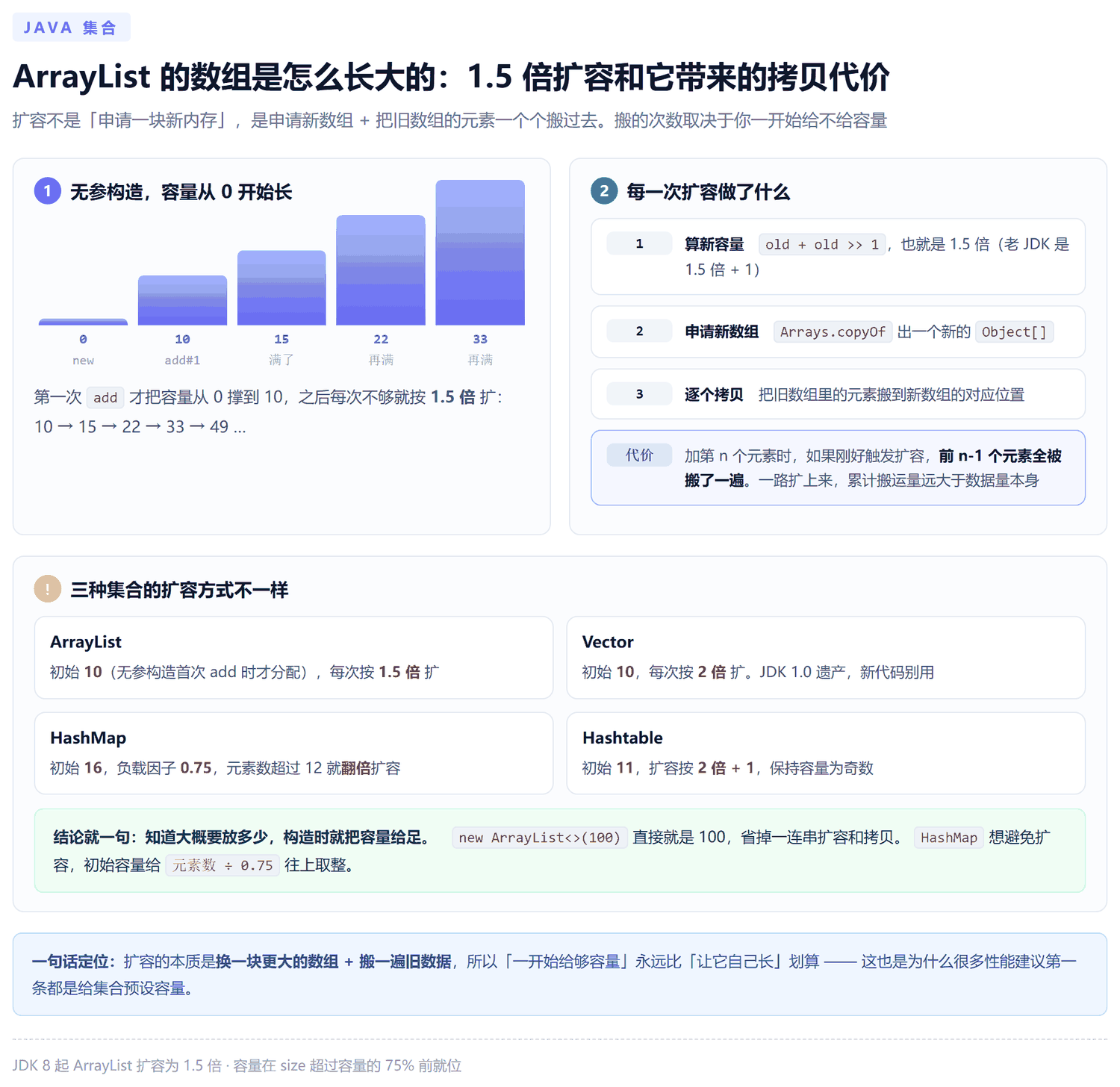Click the JAVA 集合 tag badge
Image resolution: width=1120 pixels, height=1087 pixels.
(x=71, y=28)
